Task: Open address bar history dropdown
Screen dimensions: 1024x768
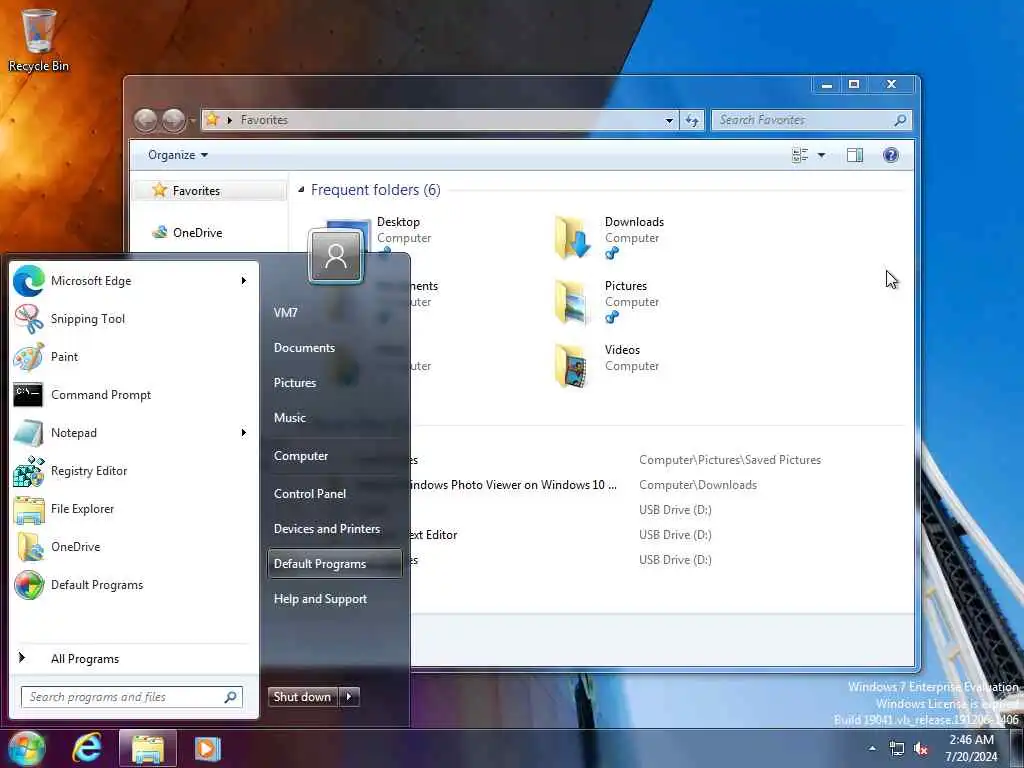Action: point(669,120)
